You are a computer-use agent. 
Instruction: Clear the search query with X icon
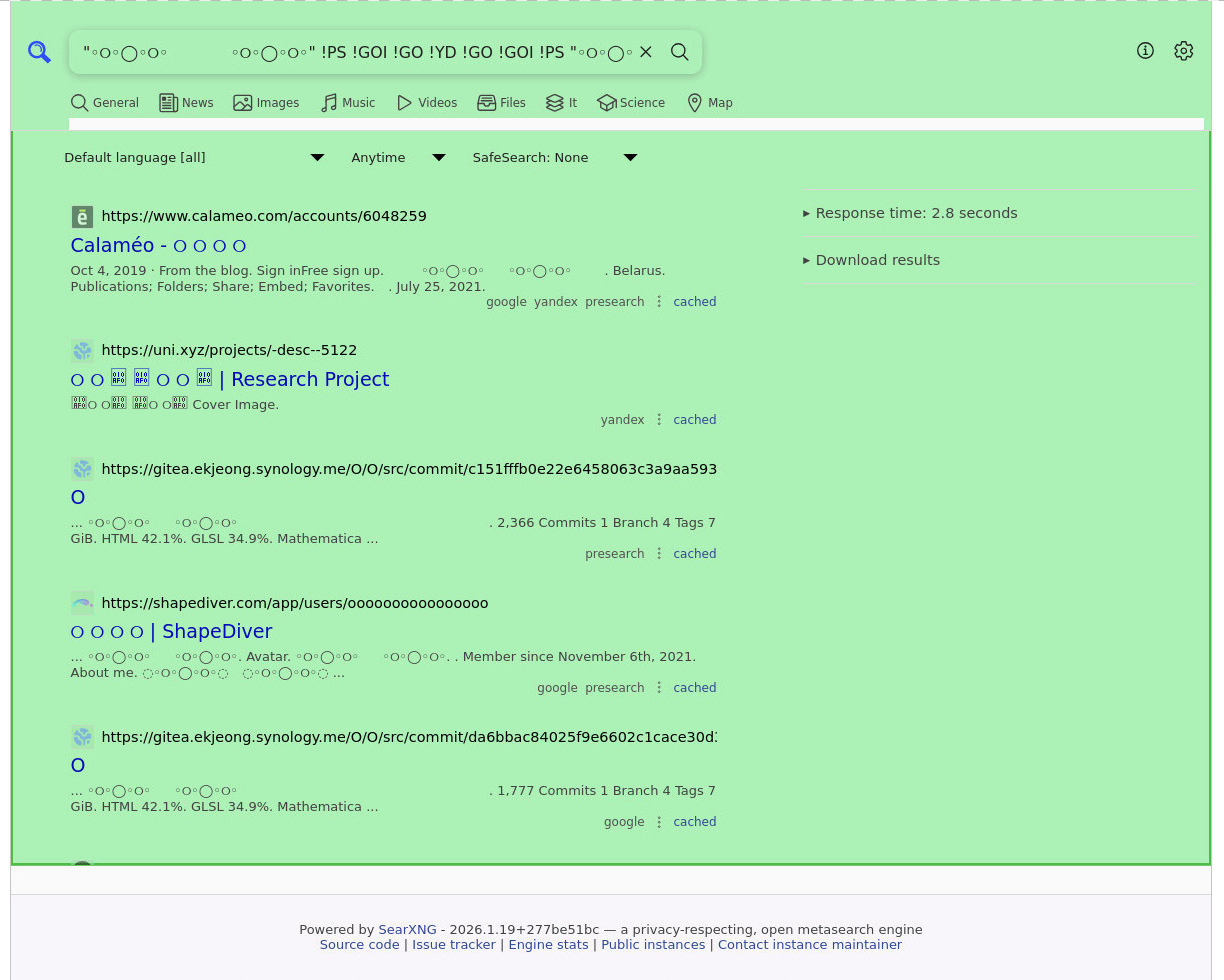tap(646, 52)
